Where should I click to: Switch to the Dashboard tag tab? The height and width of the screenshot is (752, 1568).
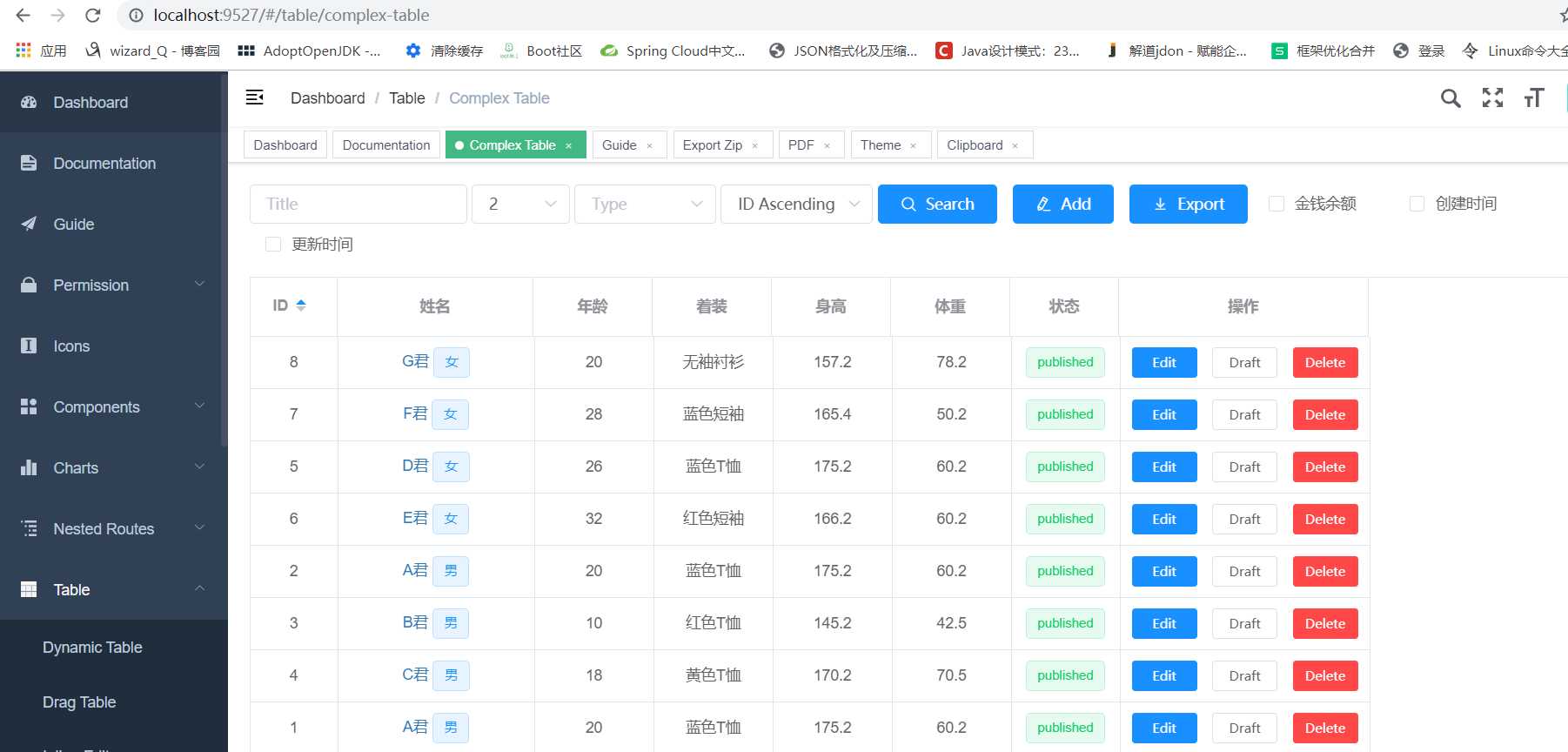[285, 145]
